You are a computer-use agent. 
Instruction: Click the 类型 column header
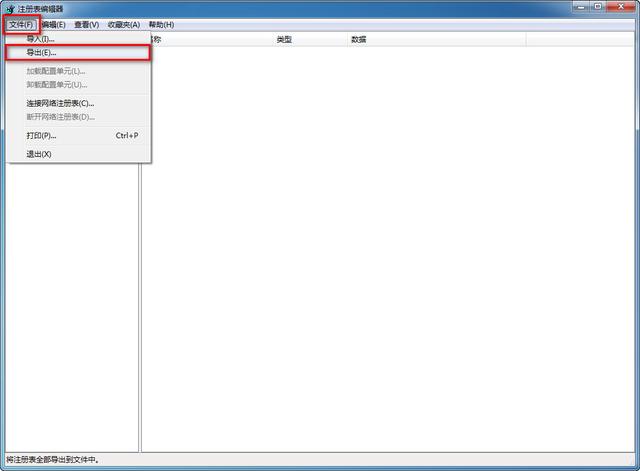310,40
